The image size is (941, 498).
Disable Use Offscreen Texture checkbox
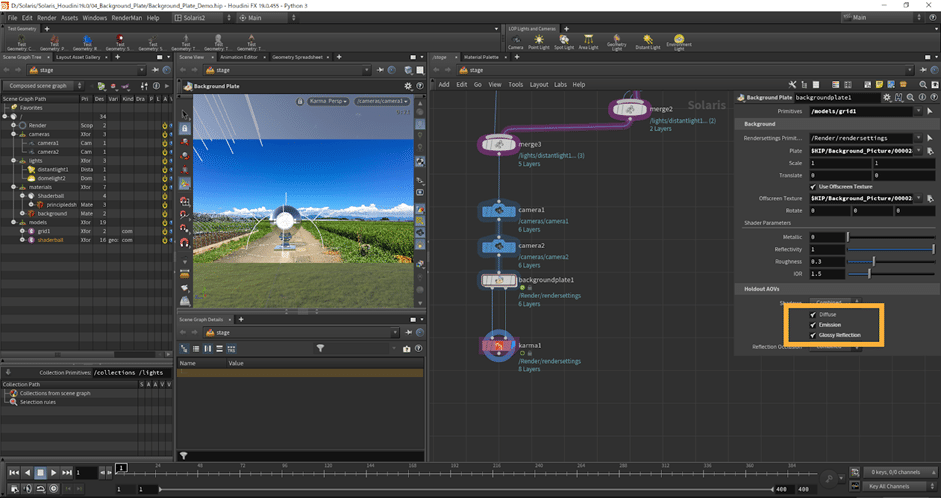[812, 187]
